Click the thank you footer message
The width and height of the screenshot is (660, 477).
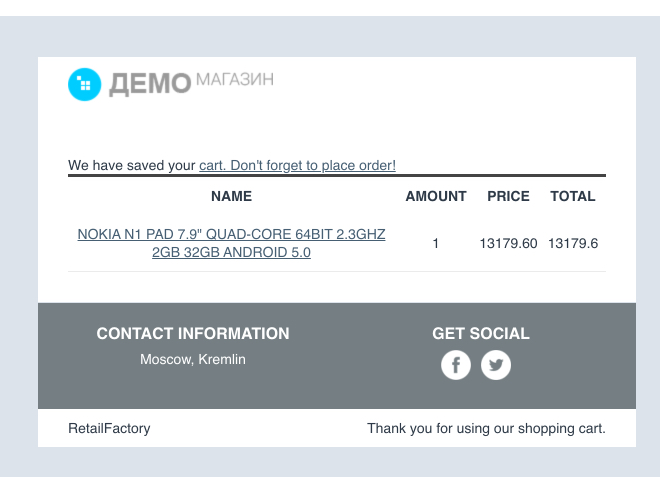click(486, 428)
